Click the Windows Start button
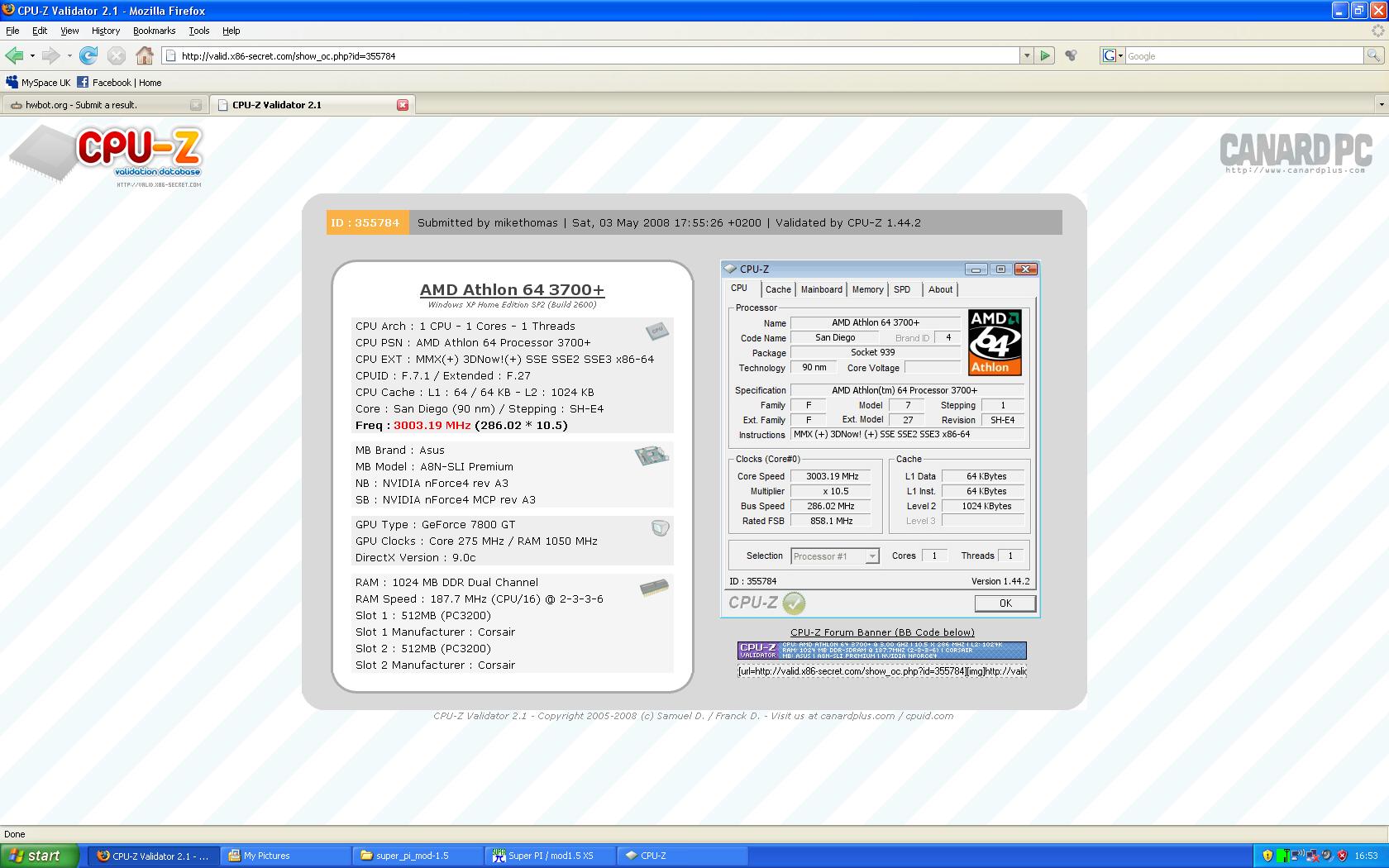 click(40, 856)
